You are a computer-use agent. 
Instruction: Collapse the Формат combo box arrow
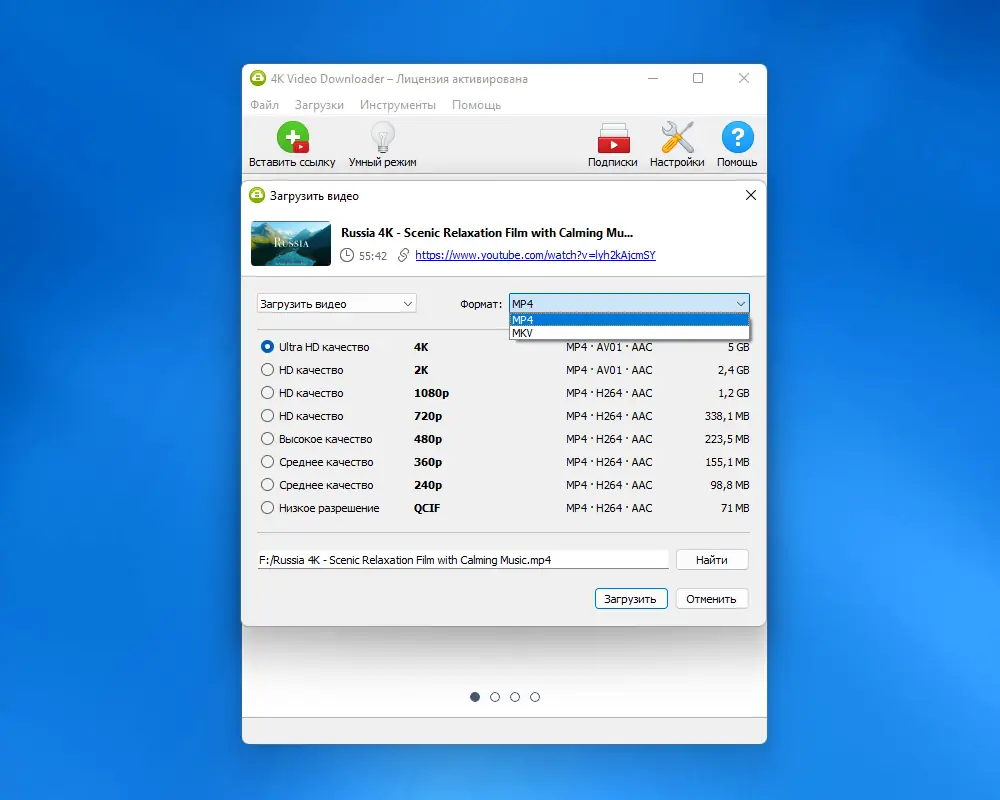click(740, 304)
